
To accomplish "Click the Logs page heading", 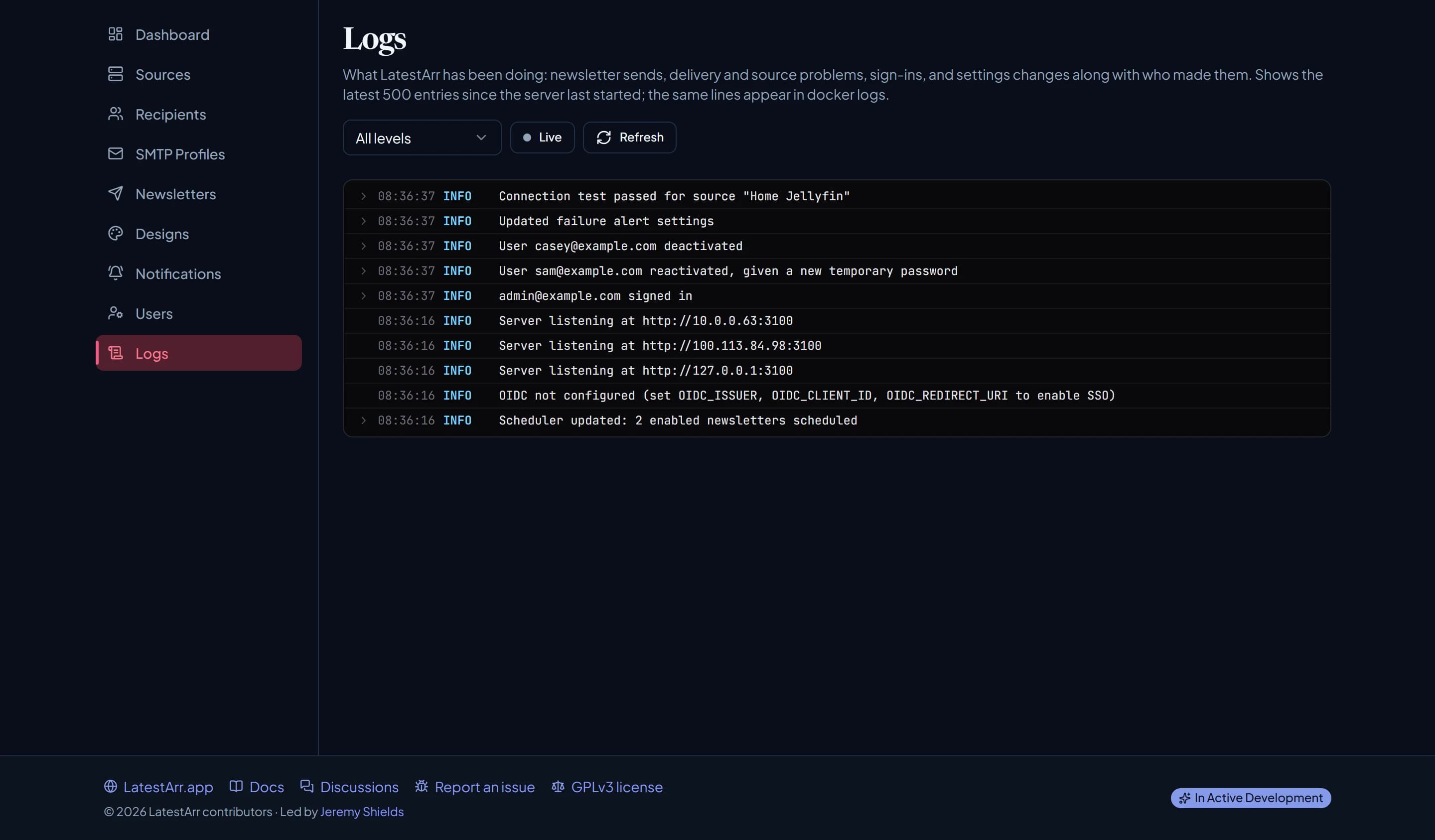I will click(374, 39).
